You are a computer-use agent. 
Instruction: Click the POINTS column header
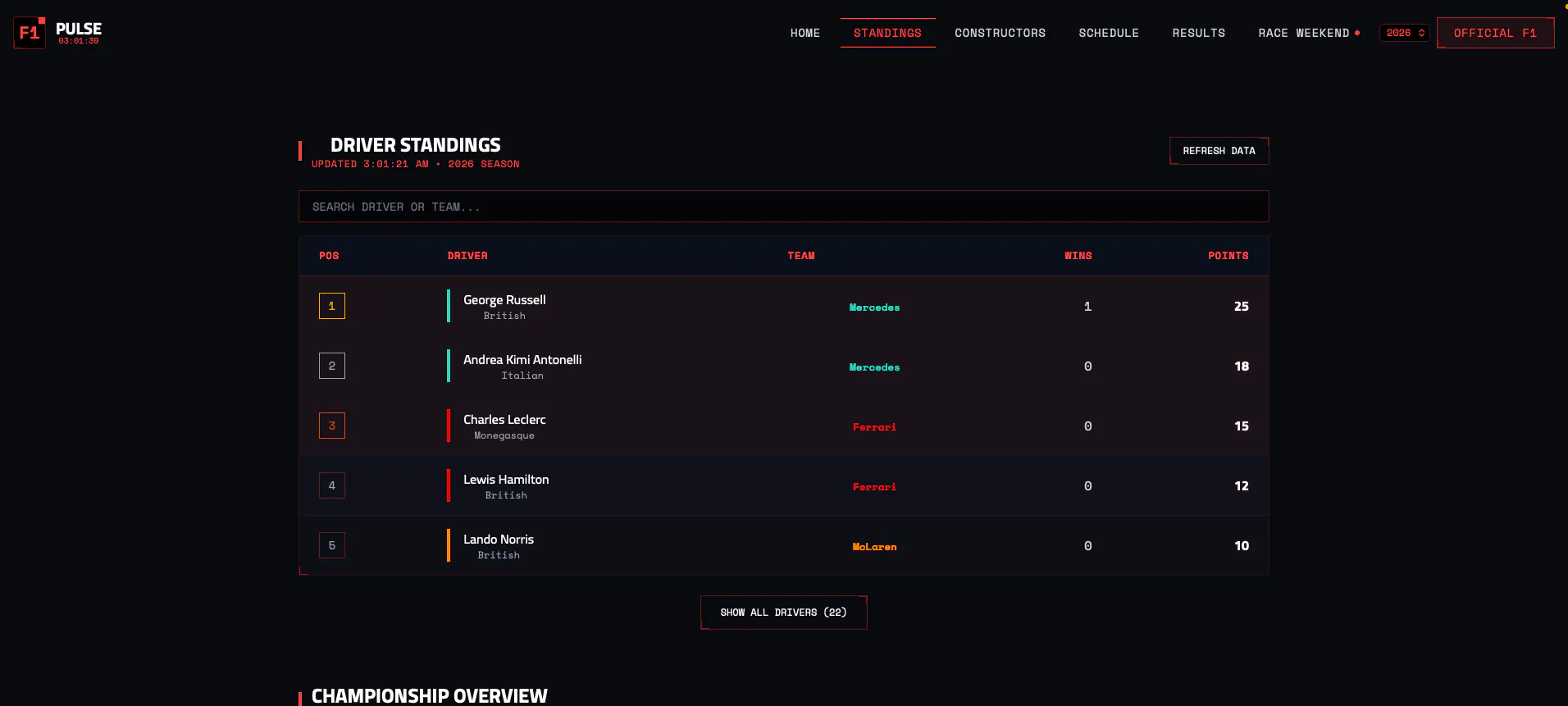[x=1228, y=256]
